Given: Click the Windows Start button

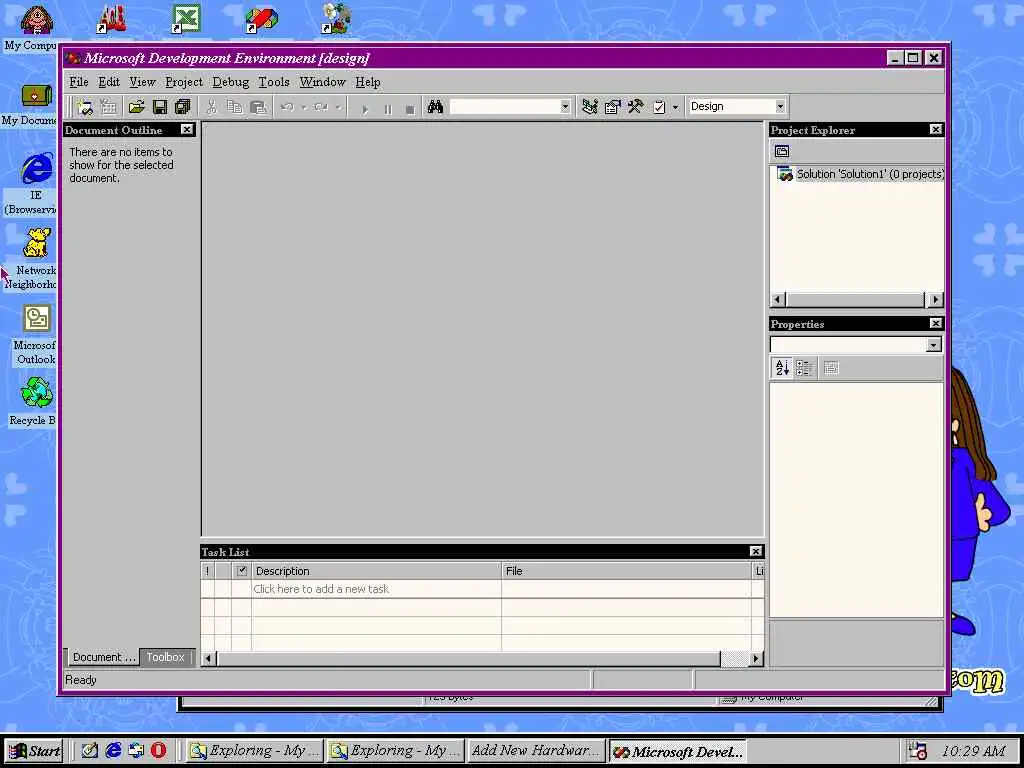Looking at the screenshot, I should tap(35, 751).
